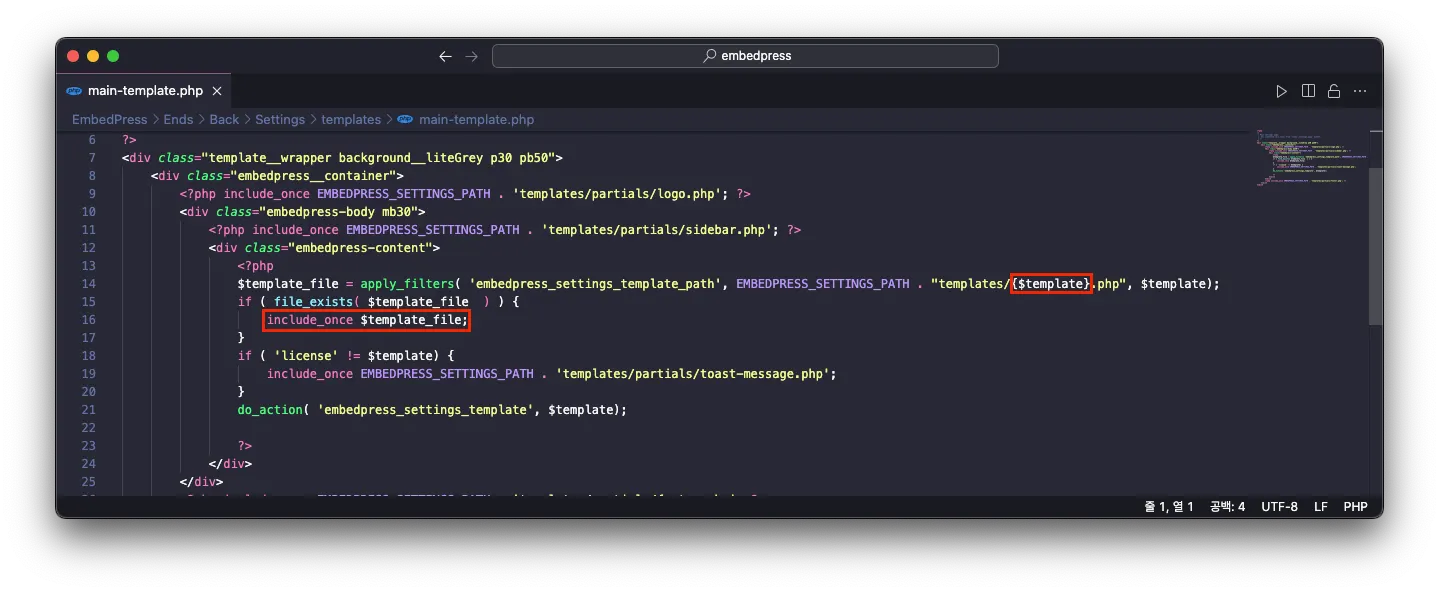This screenshot has height=592, width=1439.
Task: Click the yellow minimize window button
Action: pyautogui.click(x=93, y=56)
